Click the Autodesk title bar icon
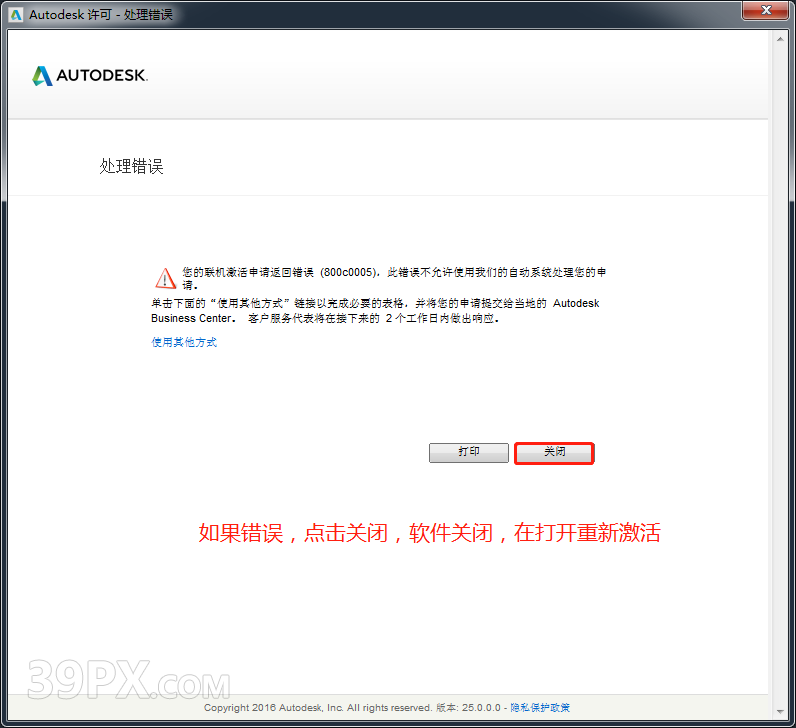796x728 pixels. click(16, 15)
